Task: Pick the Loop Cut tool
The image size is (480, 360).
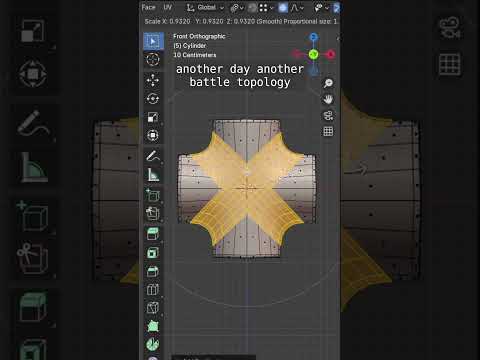Action: [x=153, y=289]
